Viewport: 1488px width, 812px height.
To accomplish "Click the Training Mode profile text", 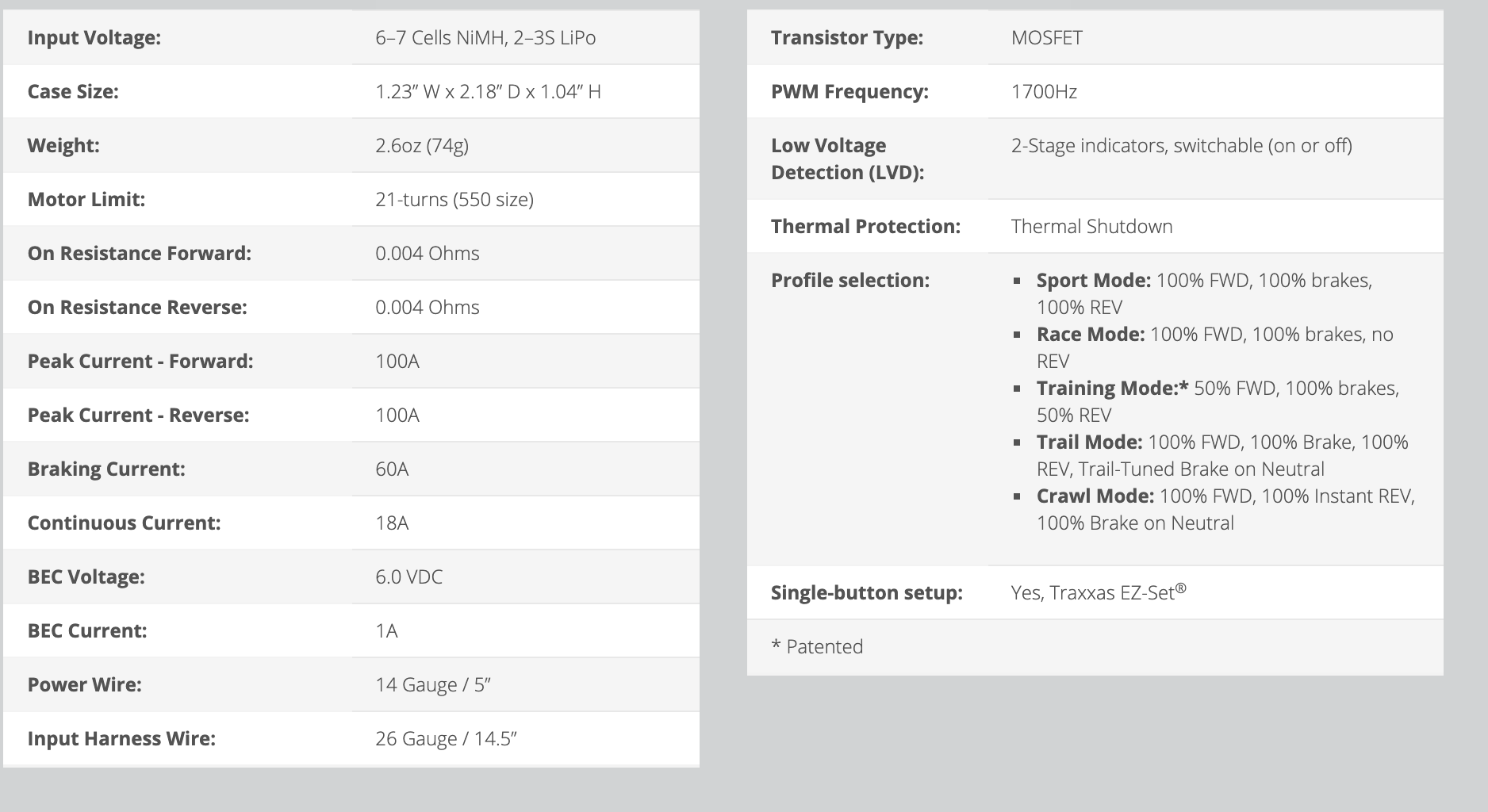I will [x=1112, y=388].
